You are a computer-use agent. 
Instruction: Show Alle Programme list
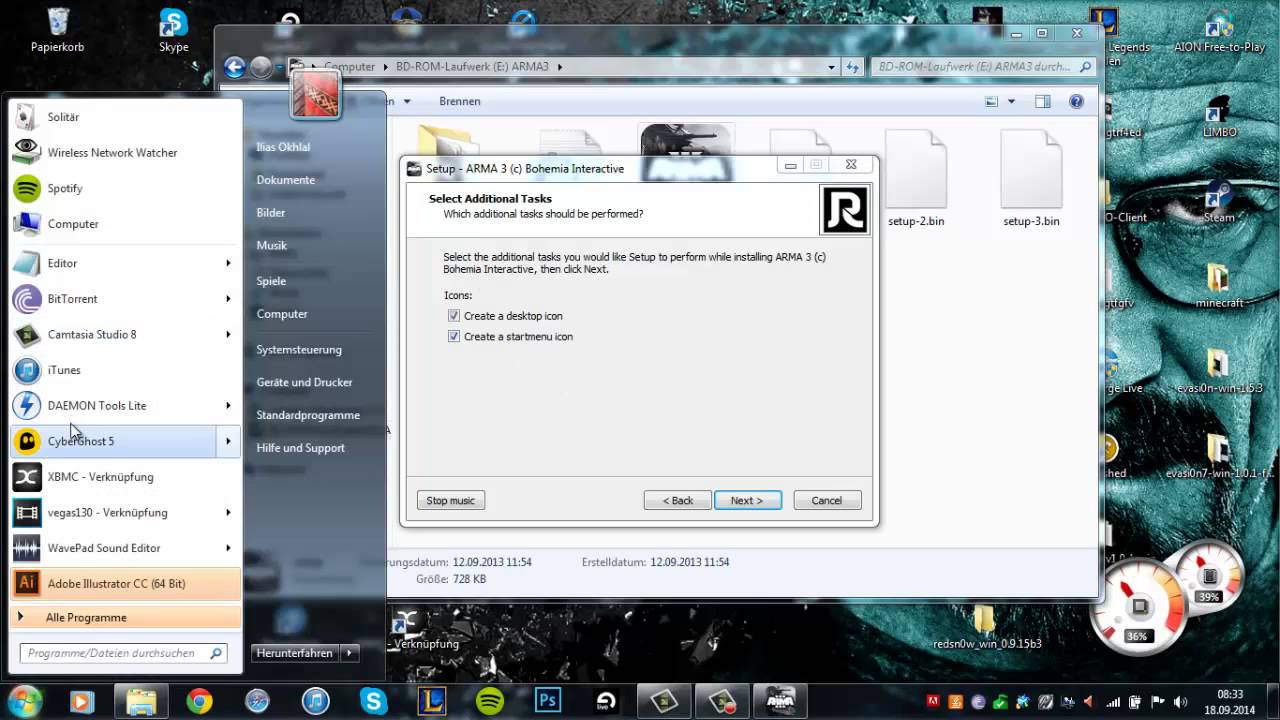click(x=125, y=618)
